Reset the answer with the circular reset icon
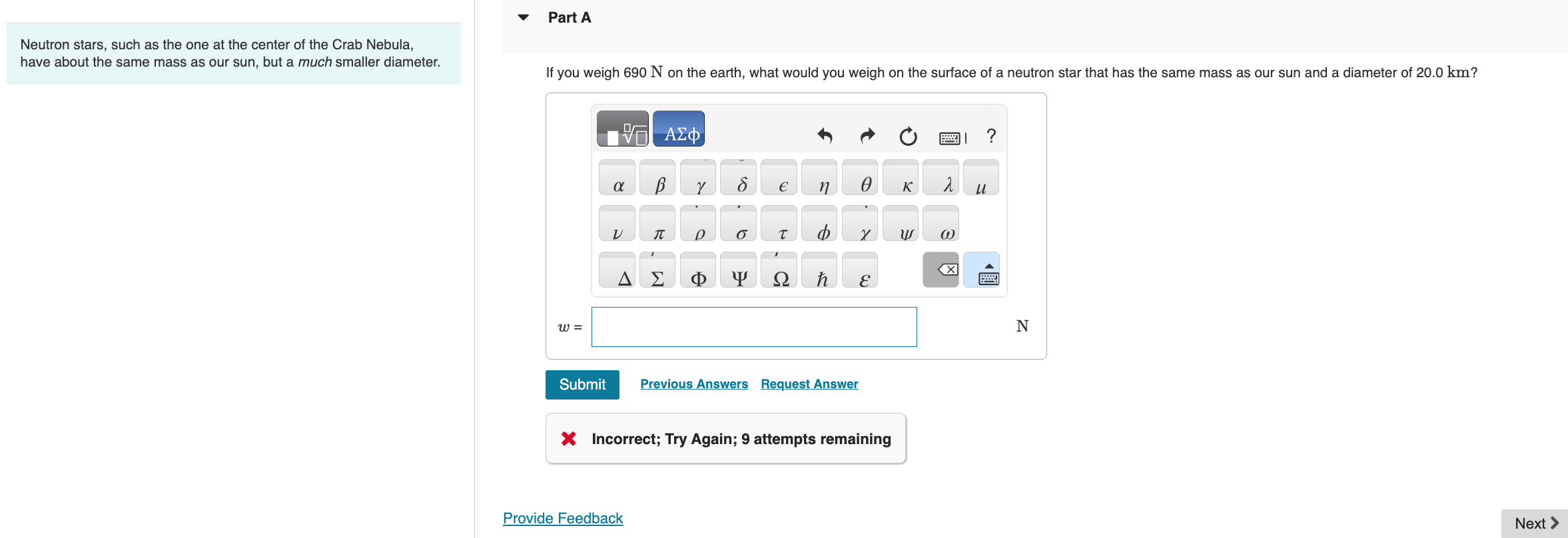The width and height of the screenshot is (1568, 538). pos(907,136)
